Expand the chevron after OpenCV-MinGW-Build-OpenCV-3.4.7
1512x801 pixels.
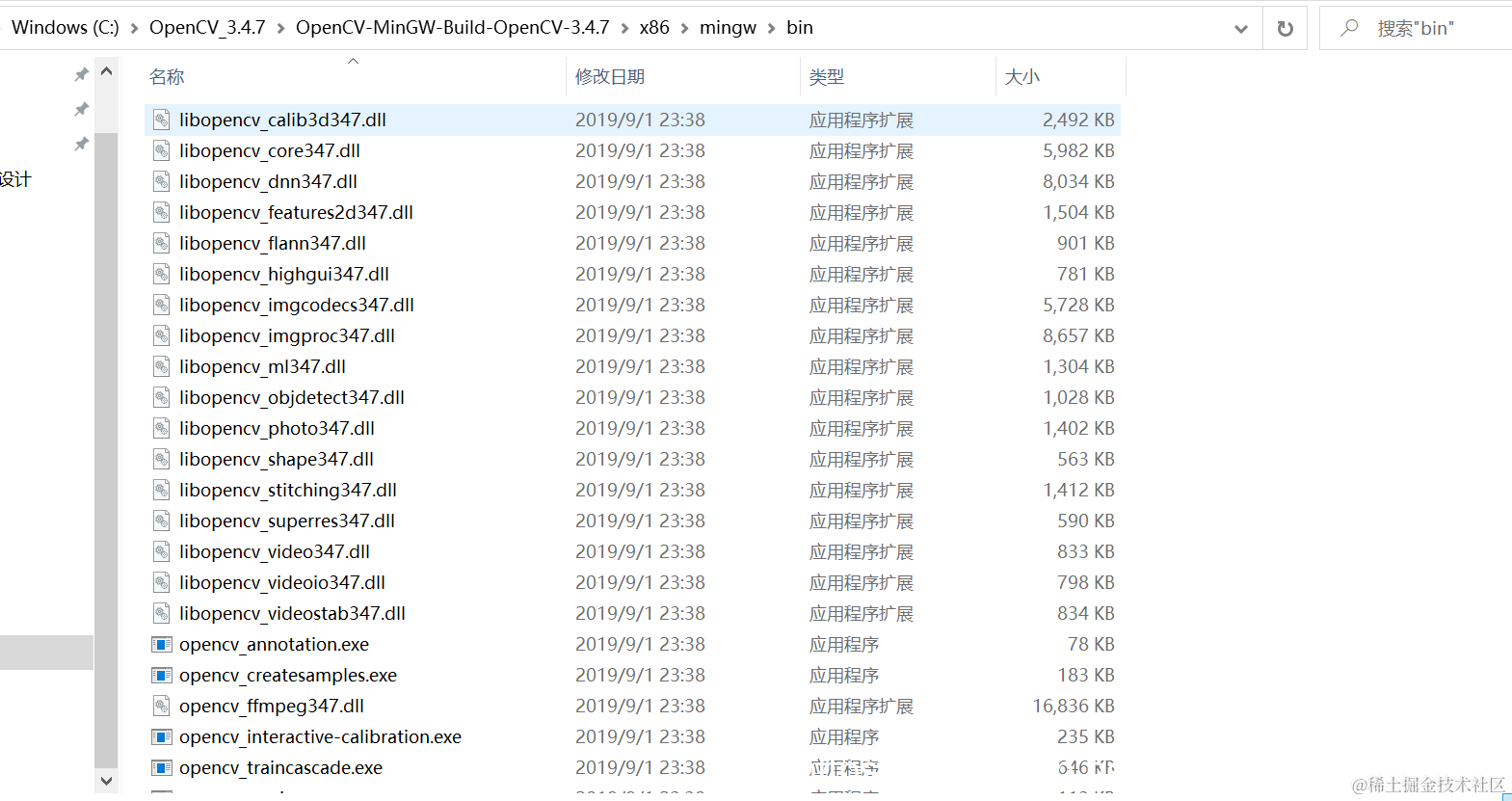coord(624,28)
